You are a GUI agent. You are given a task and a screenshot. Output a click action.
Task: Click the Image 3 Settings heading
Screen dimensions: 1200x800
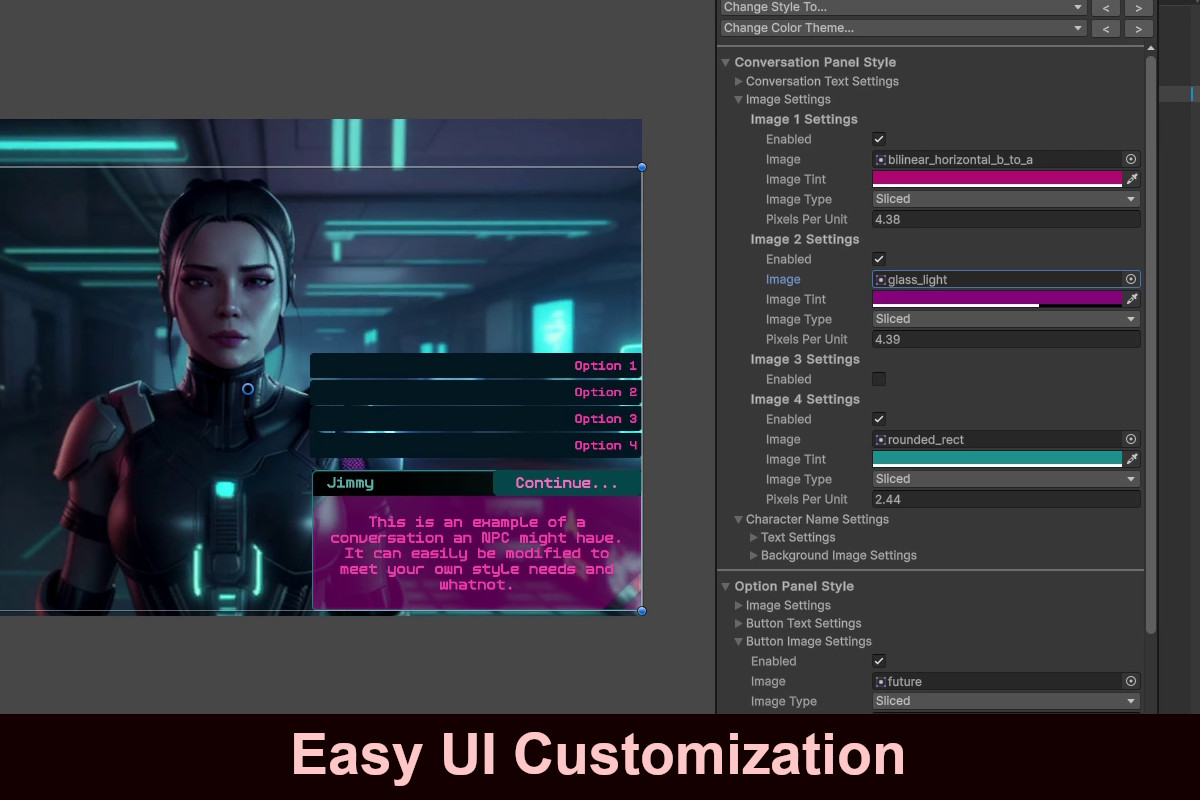click(805, 359)
